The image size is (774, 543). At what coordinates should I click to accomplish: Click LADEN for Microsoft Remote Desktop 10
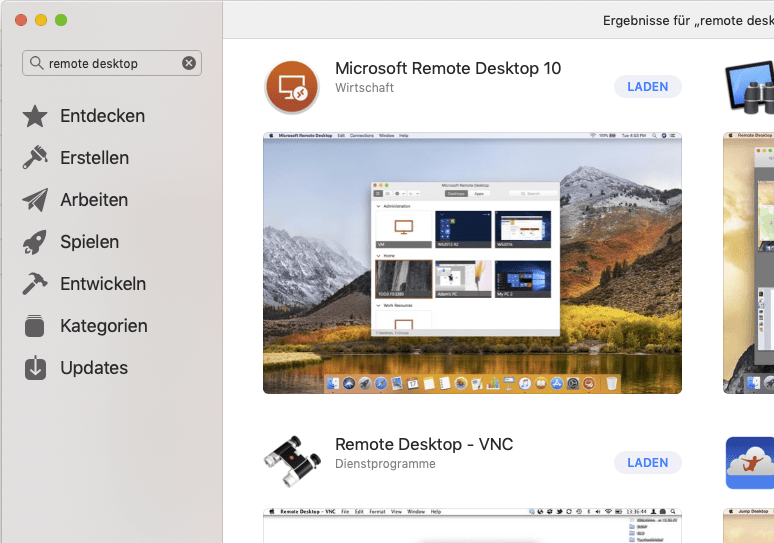(x=648, y=87)
